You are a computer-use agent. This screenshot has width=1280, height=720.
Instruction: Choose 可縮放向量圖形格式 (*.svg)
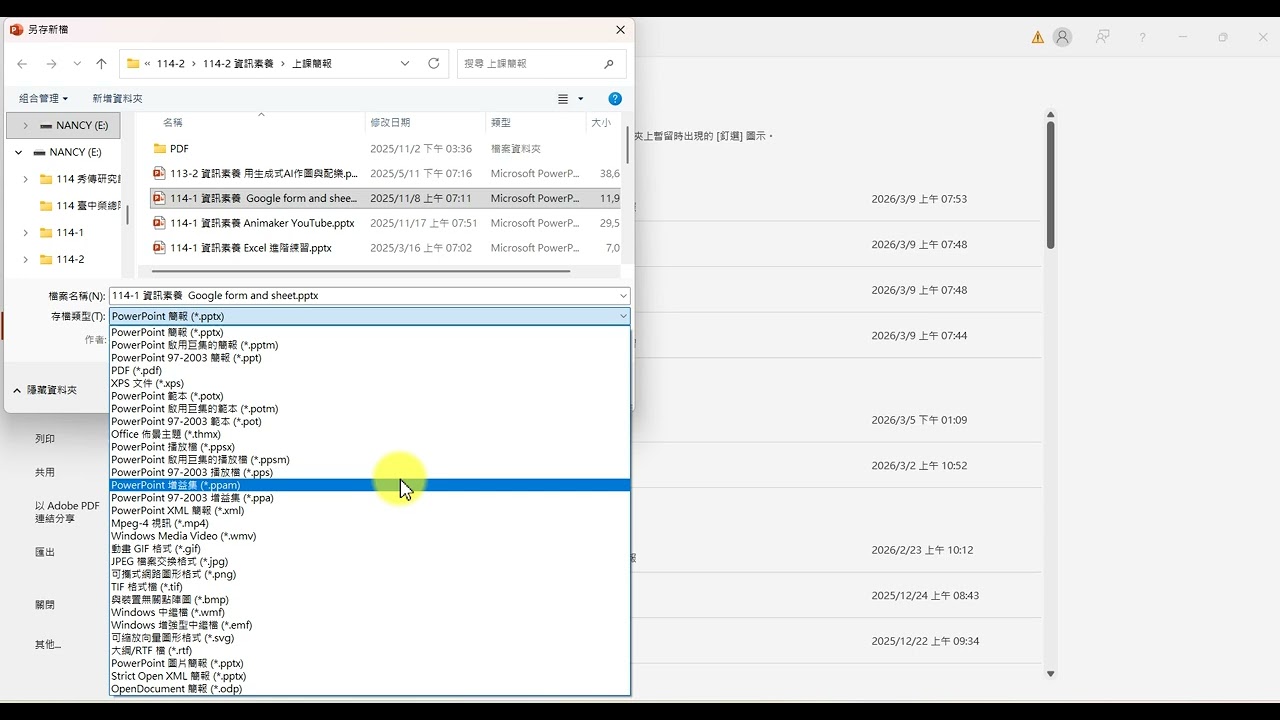coord(369,638)
